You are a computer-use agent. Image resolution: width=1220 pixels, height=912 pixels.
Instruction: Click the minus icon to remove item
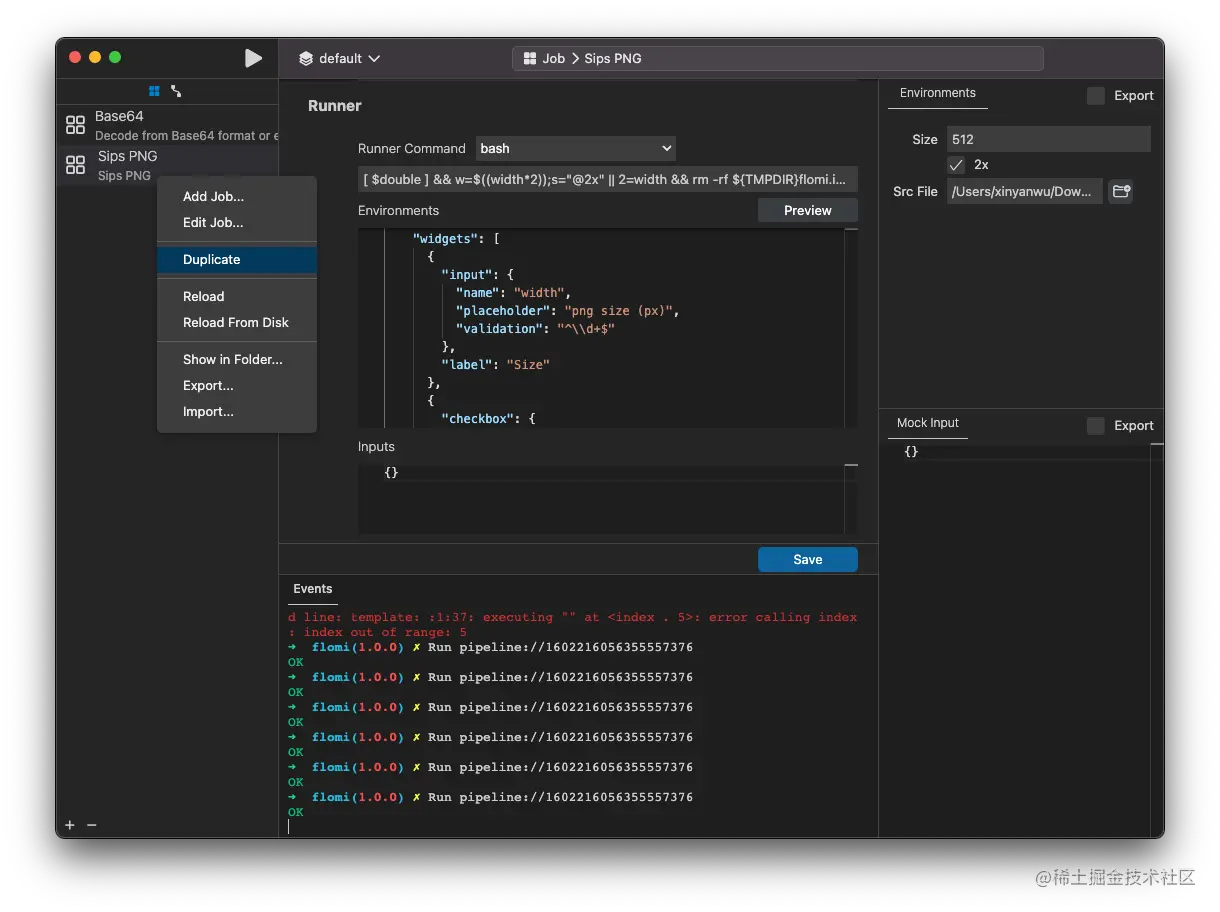click(91, 825)
